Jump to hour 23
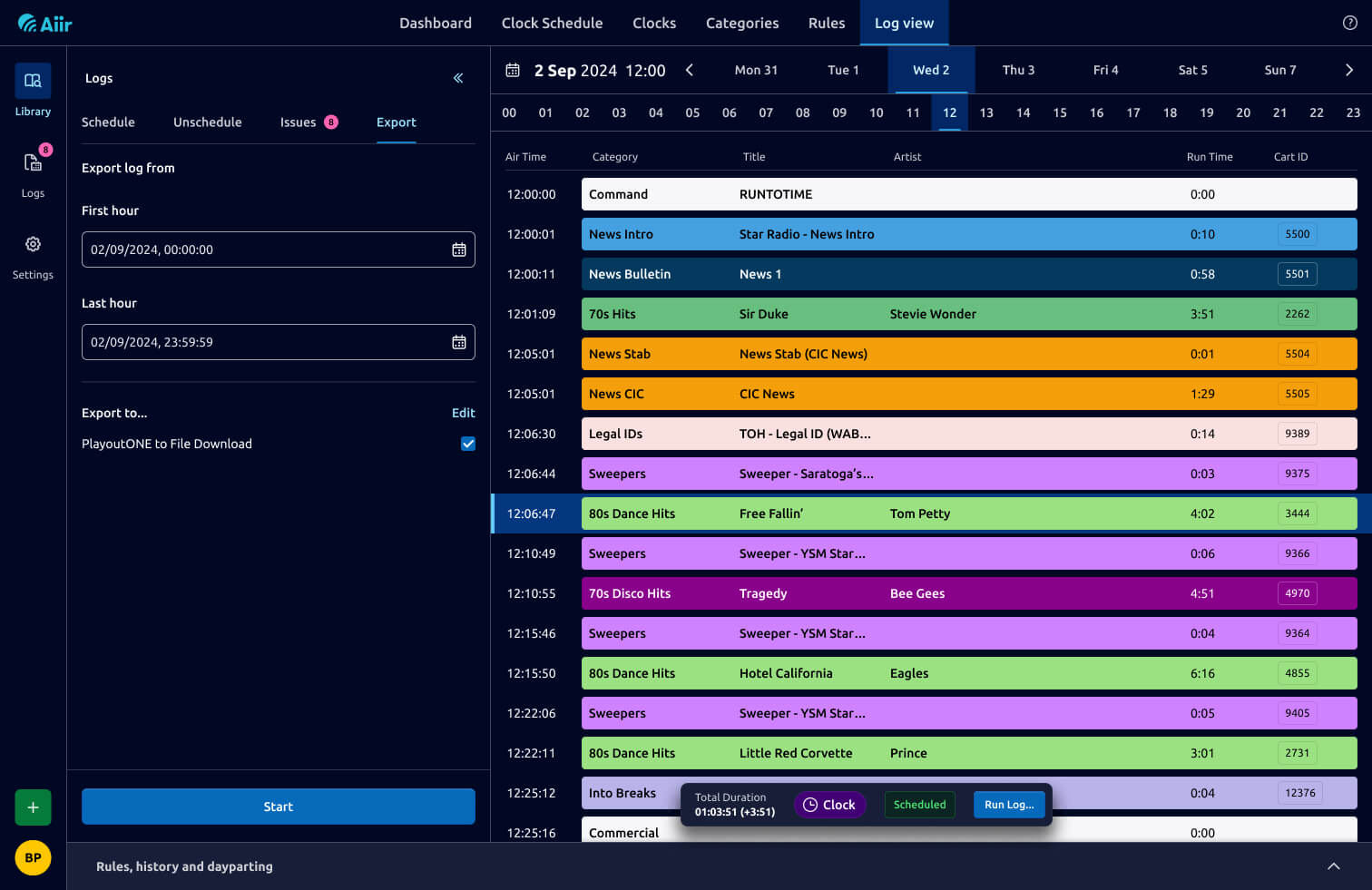The image size is (1372, 890). 1353,112
